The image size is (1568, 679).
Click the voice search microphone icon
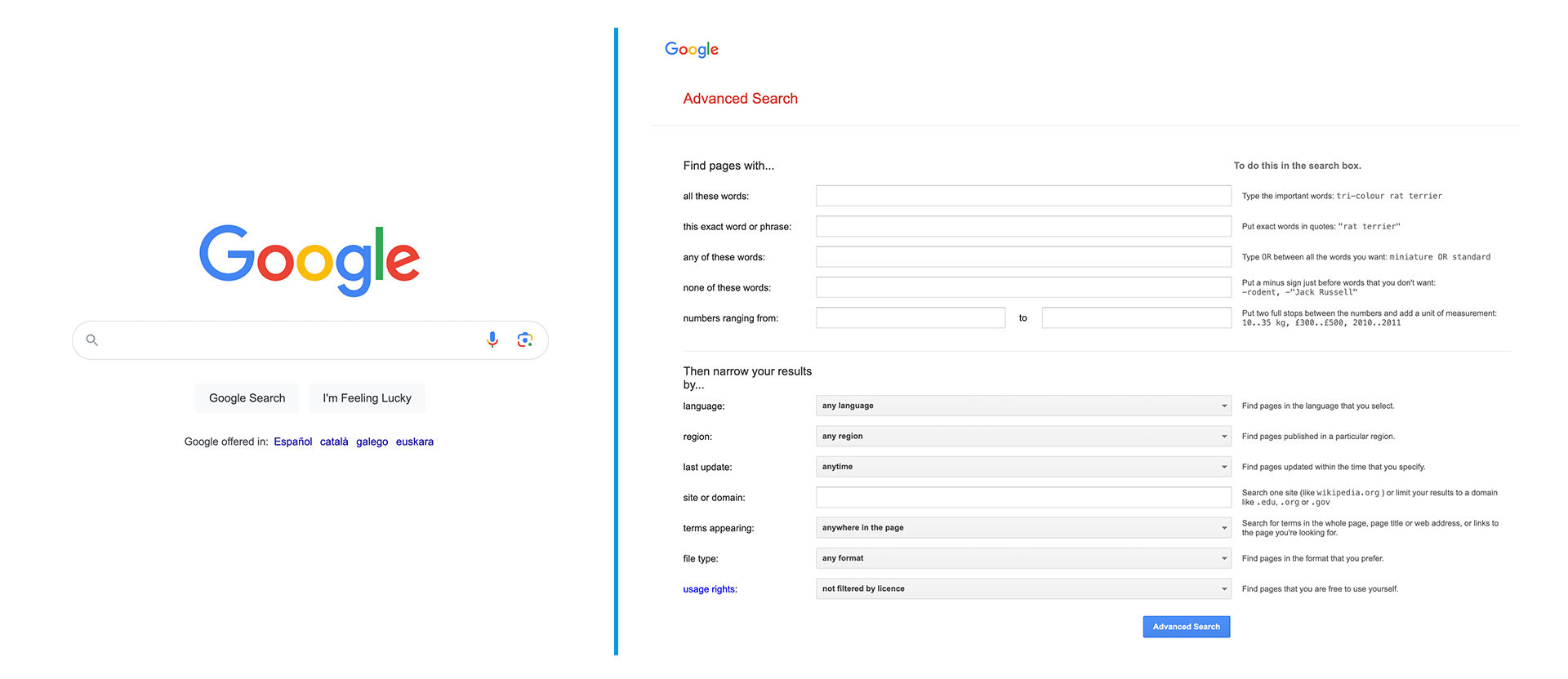(492, 339)
